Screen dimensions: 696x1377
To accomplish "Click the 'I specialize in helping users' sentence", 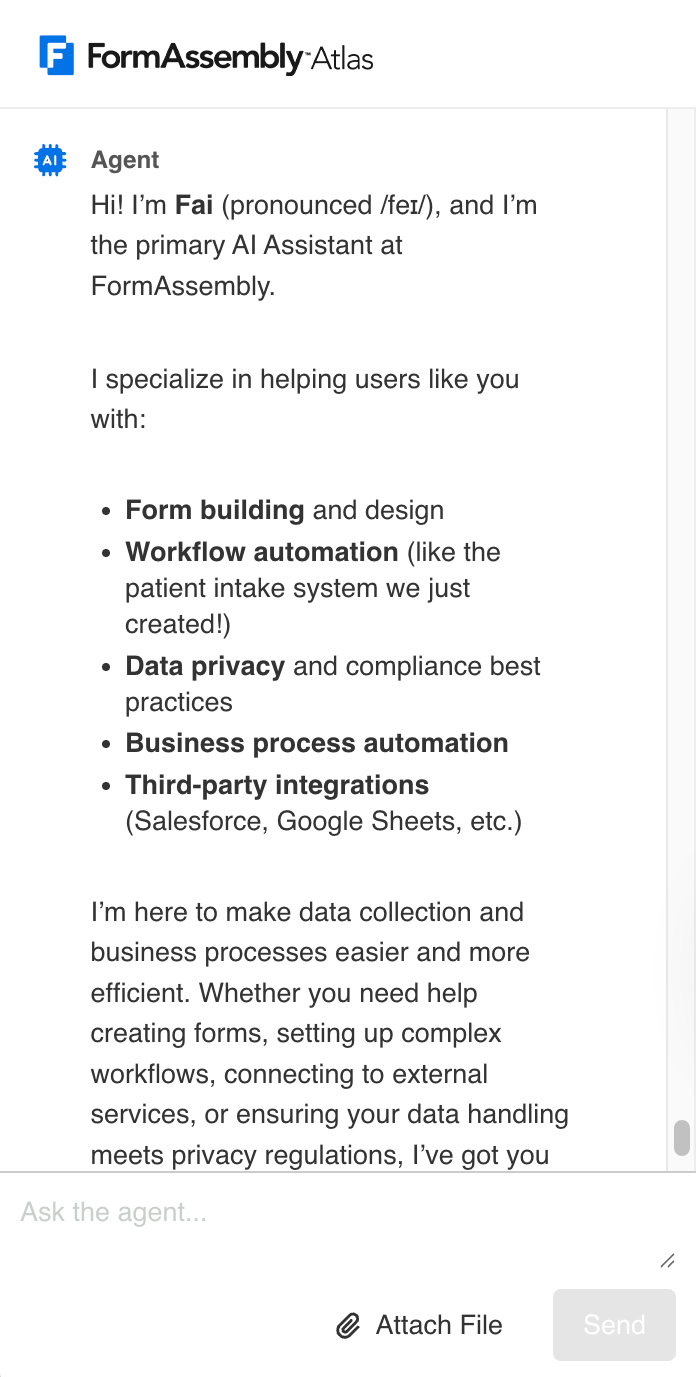I will [305, 380].
